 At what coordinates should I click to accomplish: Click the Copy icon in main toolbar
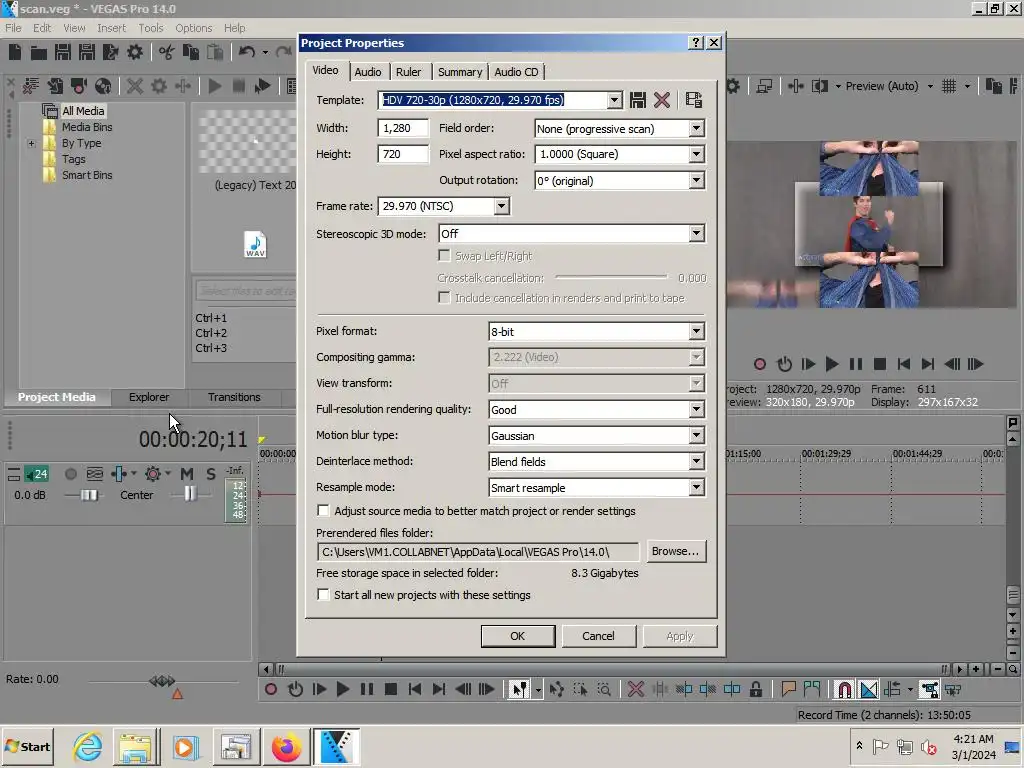(191, 52)
